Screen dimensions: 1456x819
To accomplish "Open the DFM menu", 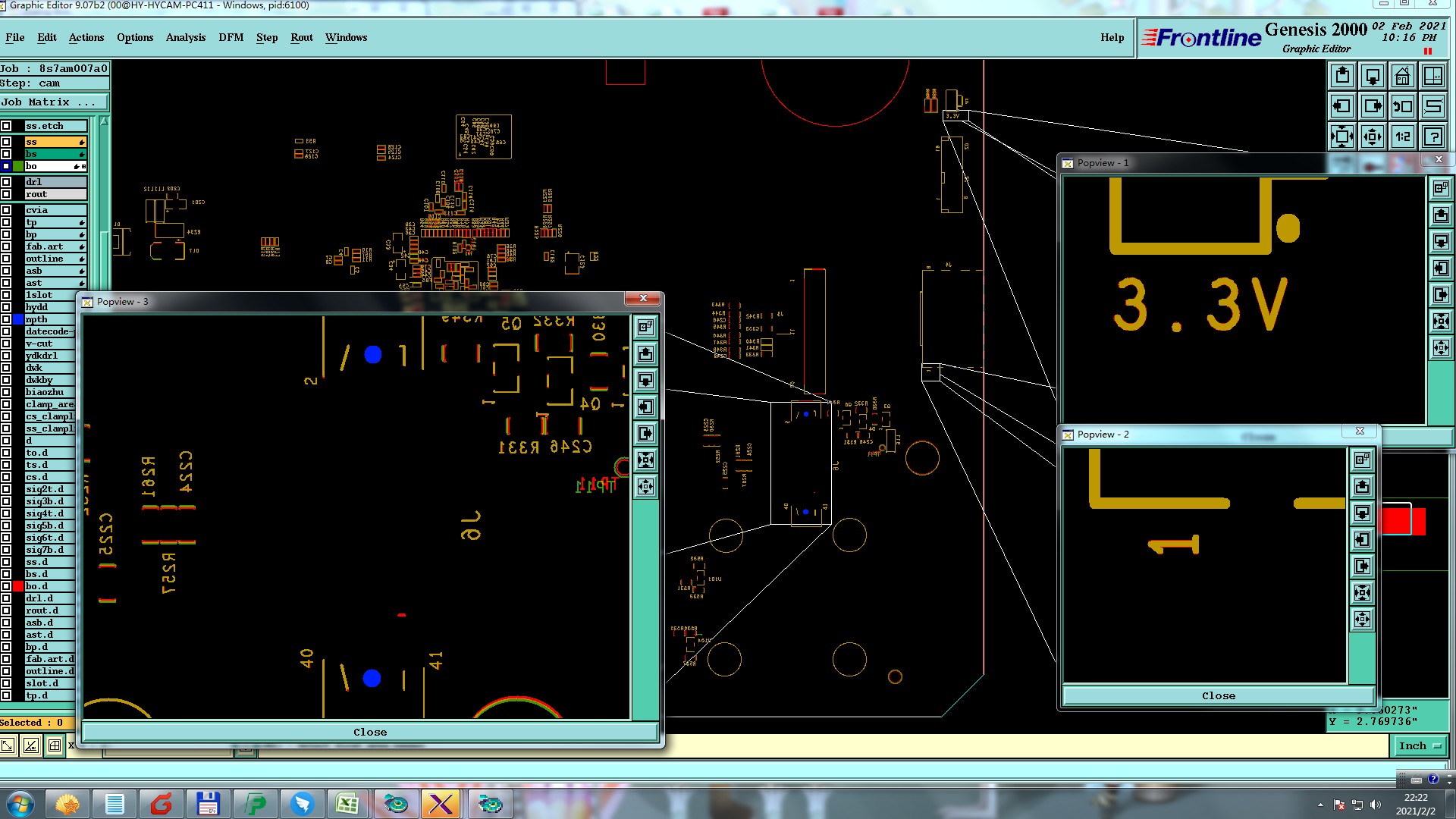I will coord(231,37).
